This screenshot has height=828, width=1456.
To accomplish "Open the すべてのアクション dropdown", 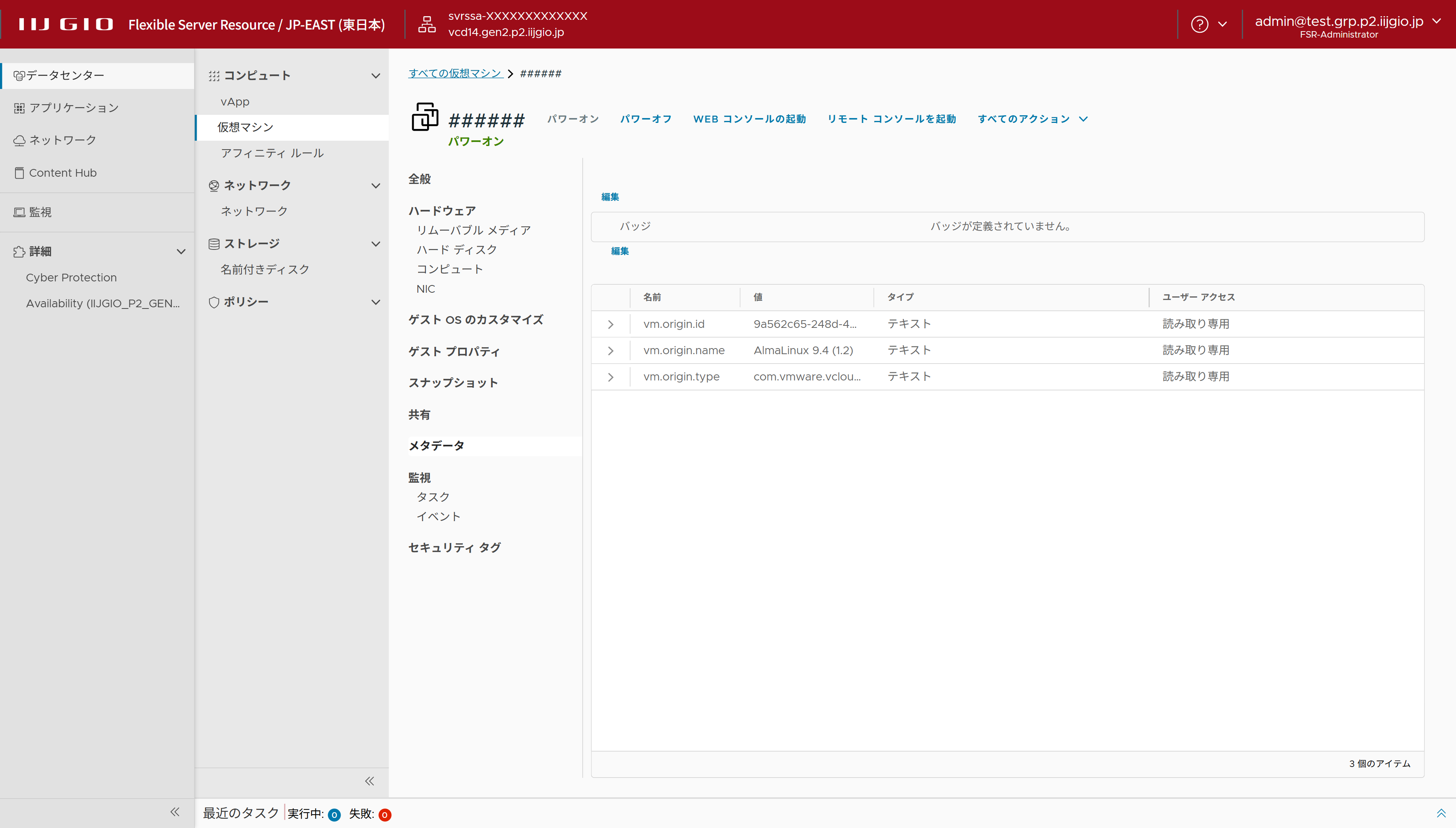I will tap(1032, 119).
